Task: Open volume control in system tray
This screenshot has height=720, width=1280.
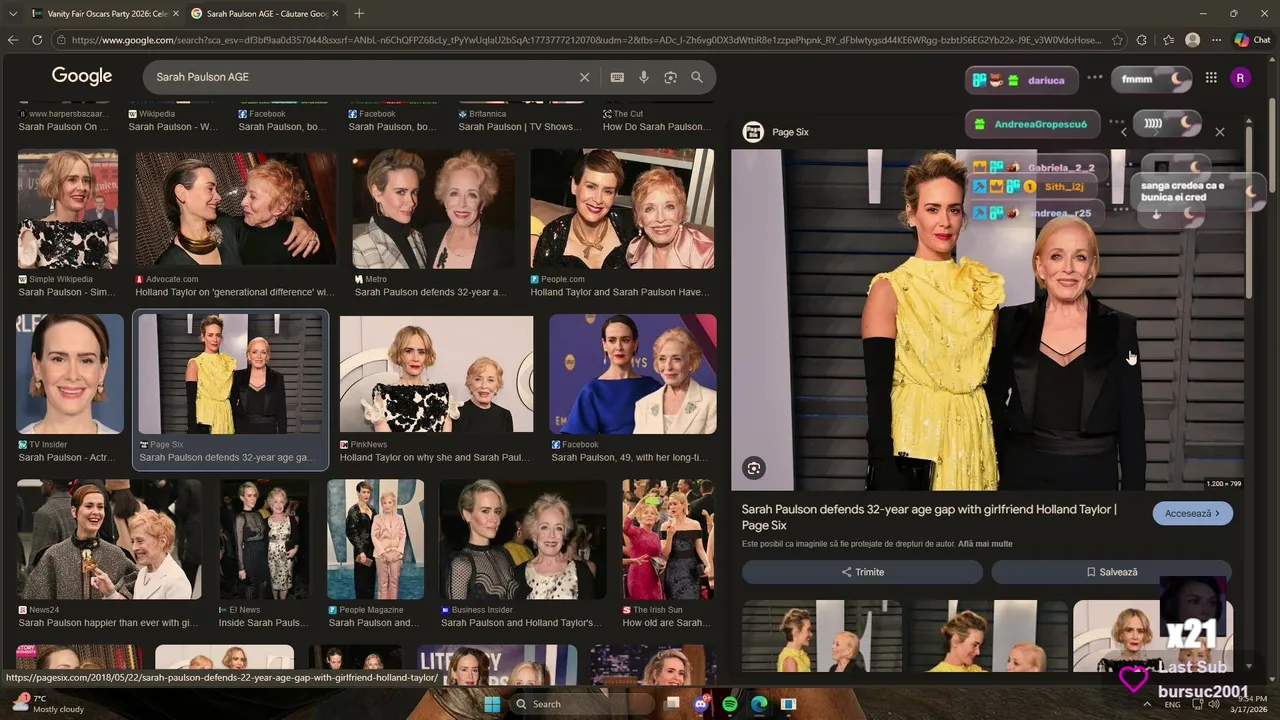Action: (1213, 705)
